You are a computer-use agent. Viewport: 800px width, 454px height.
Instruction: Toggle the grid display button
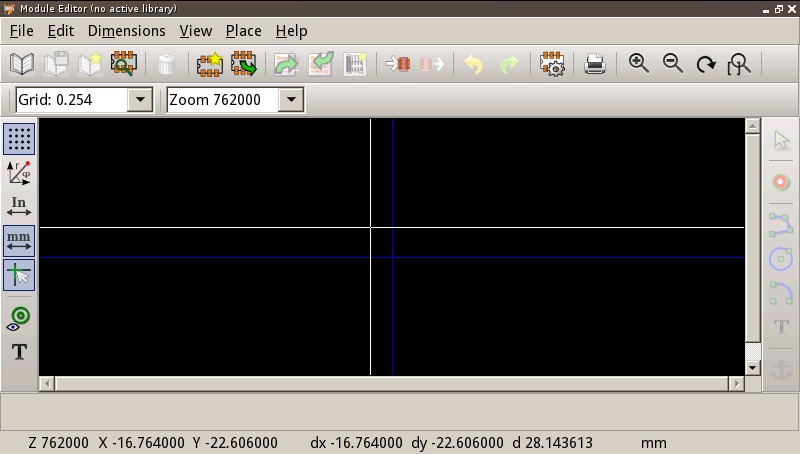coord(19,139)
